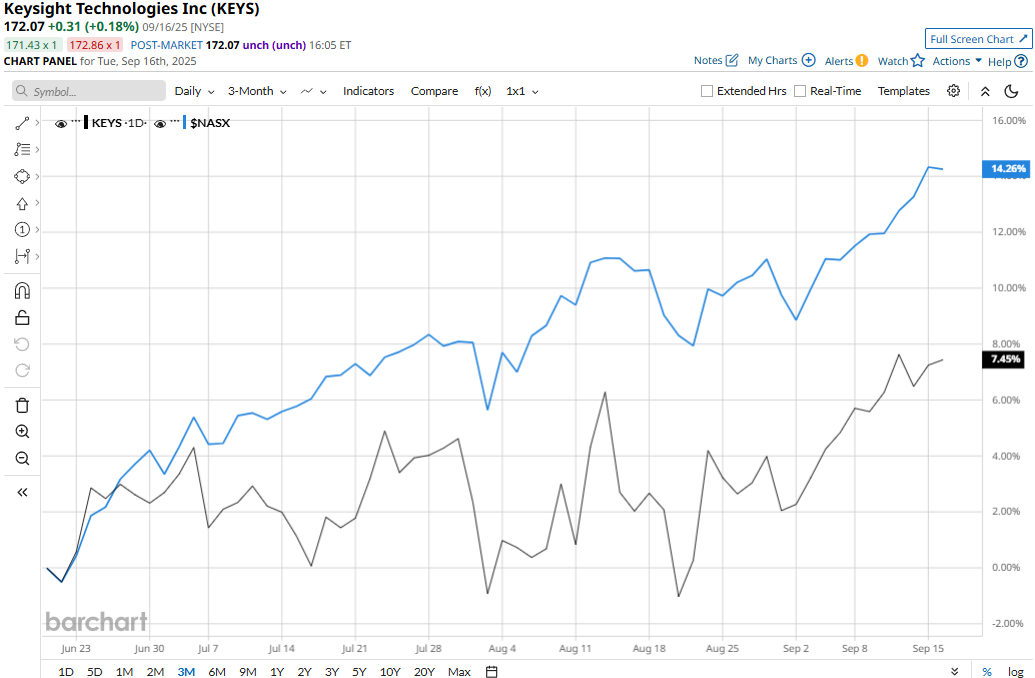Toggle the Extended Hrs checkbox
1035x678 pixels.
(x=707, y=91)
